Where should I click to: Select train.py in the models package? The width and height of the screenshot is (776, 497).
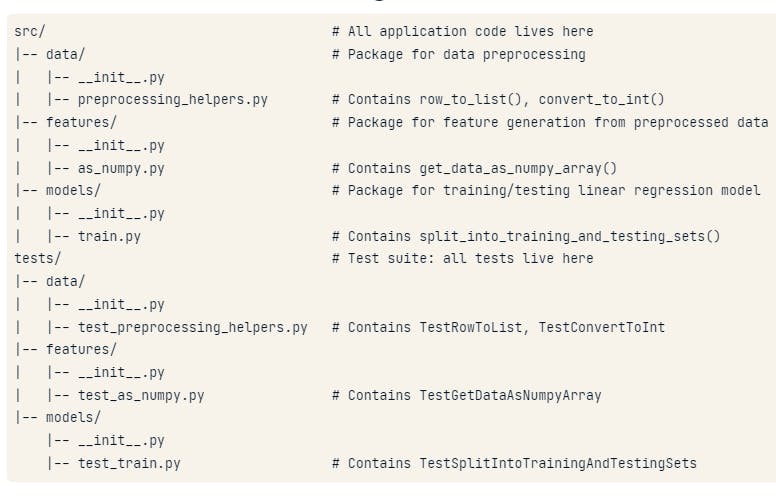coord(109,236)
